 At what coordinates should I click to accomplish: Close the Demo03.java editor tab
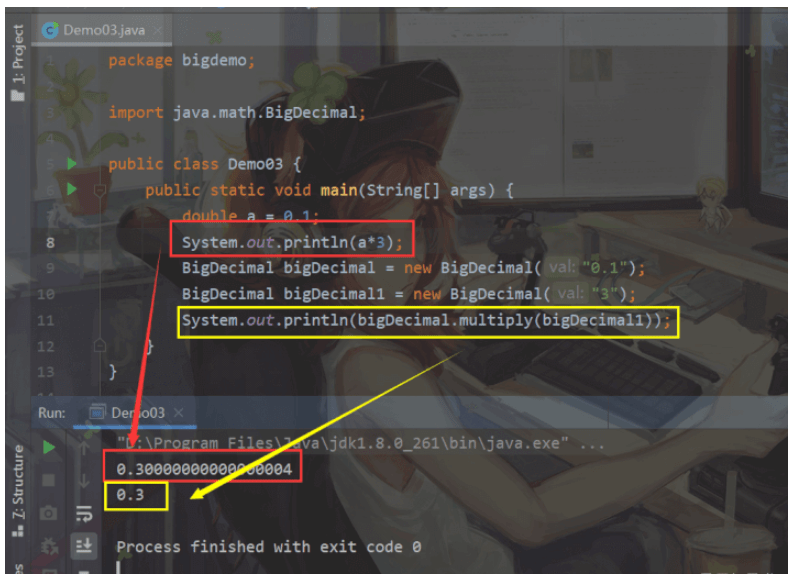(x=158, y=30)
